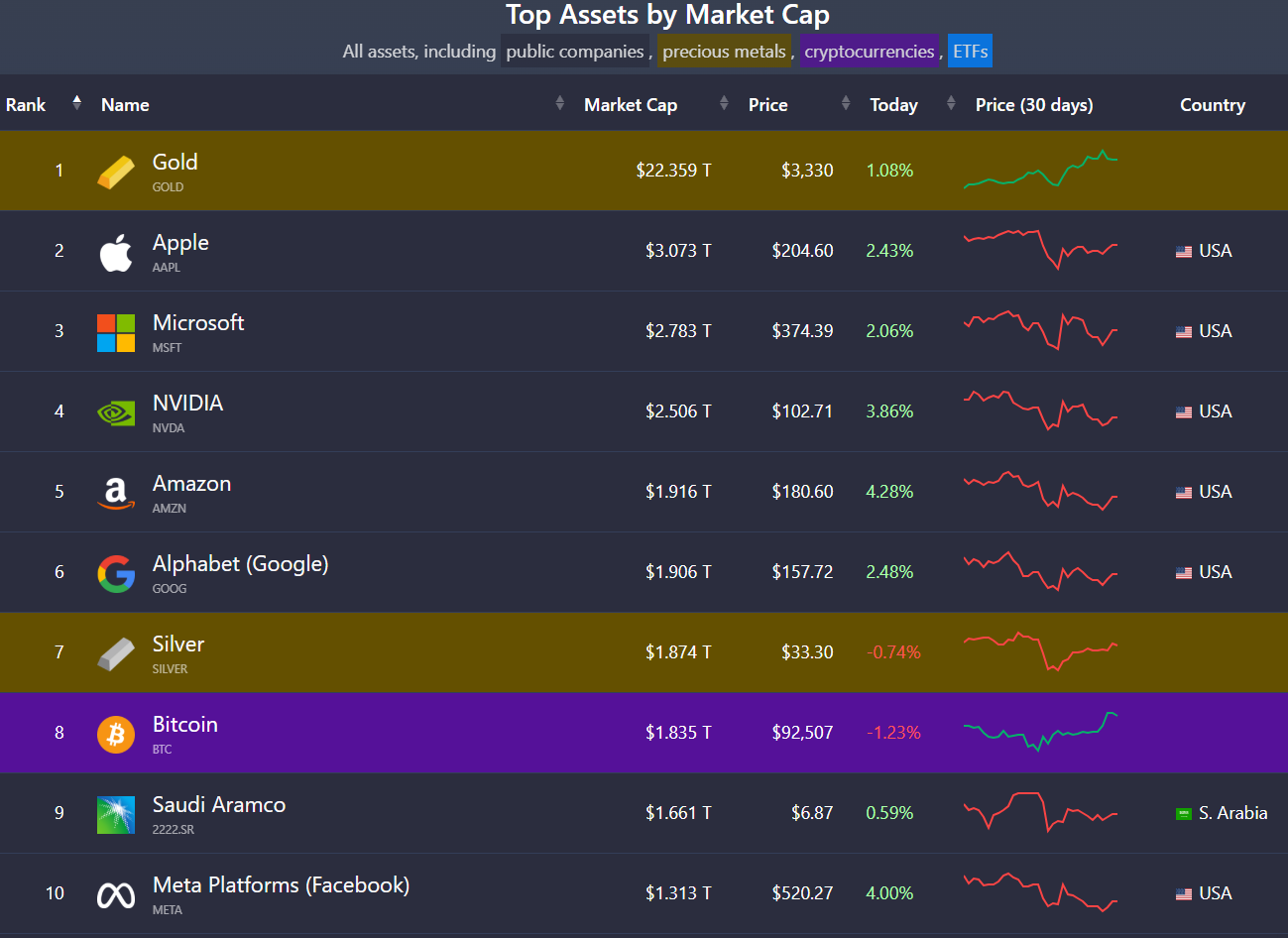Click the USA flag in NVIDIA row

[1184, 412]
